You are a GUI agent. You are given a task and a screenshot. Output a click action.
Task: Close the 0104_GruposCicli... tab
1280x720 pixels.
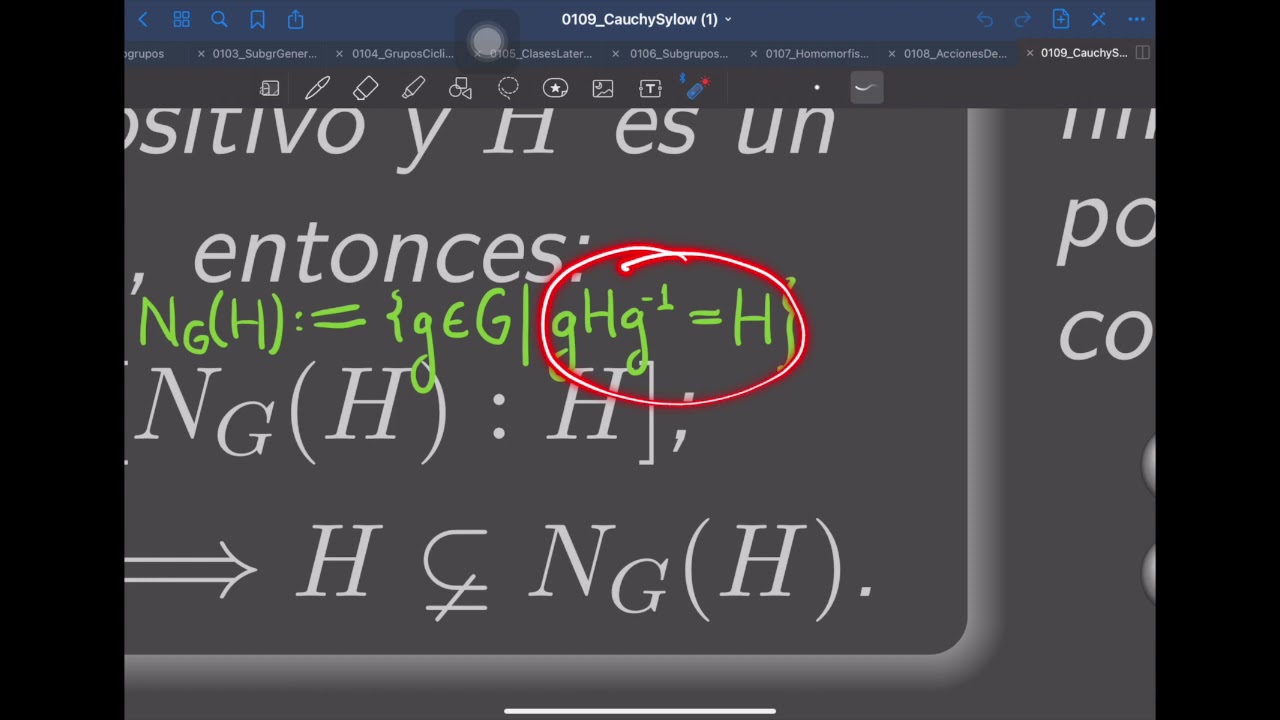click(339, 54)
